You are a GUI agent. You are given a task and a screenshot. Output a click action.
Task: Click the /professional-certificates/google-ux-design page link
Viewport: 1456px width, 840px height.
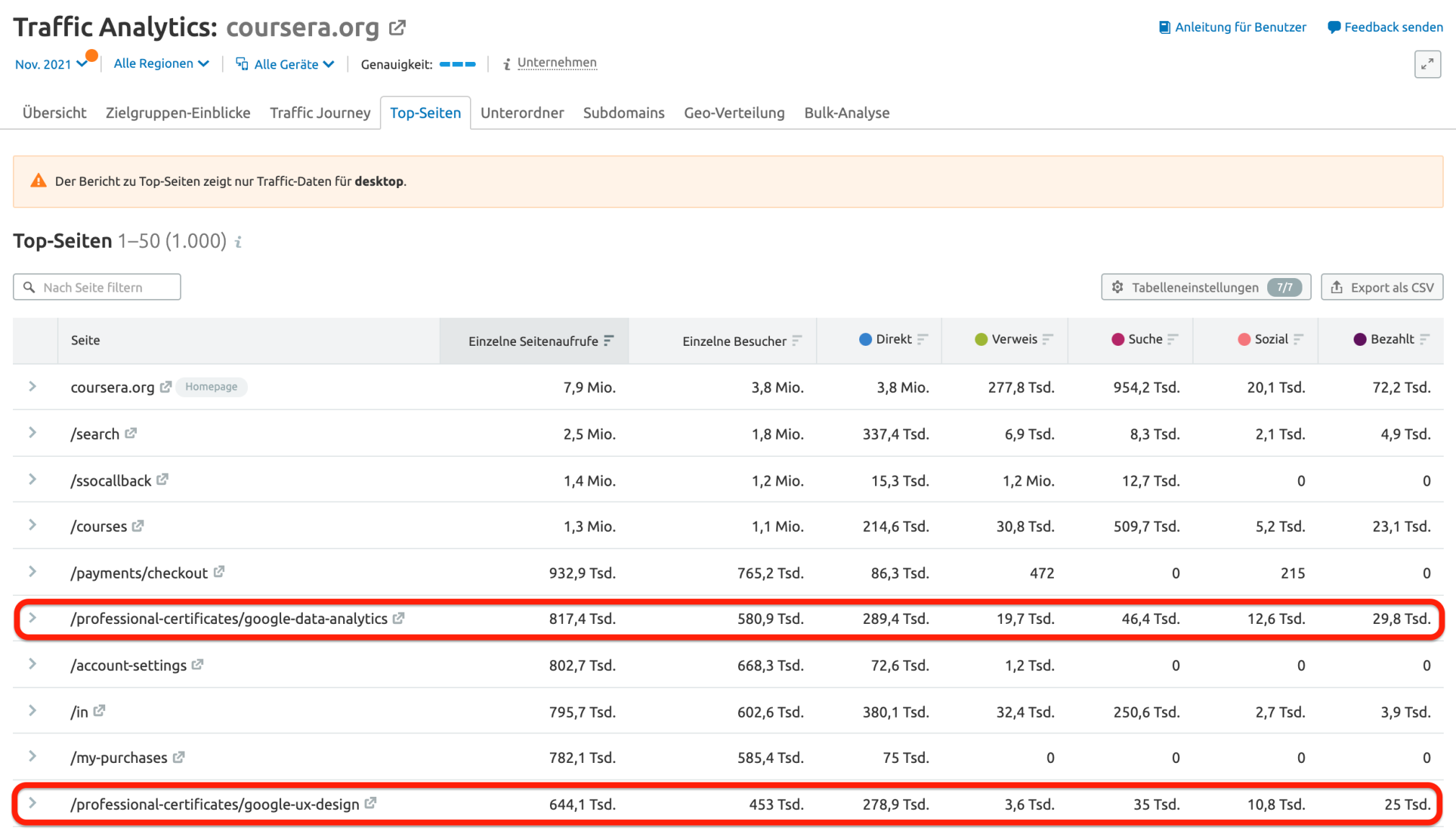tap(215, 805)
